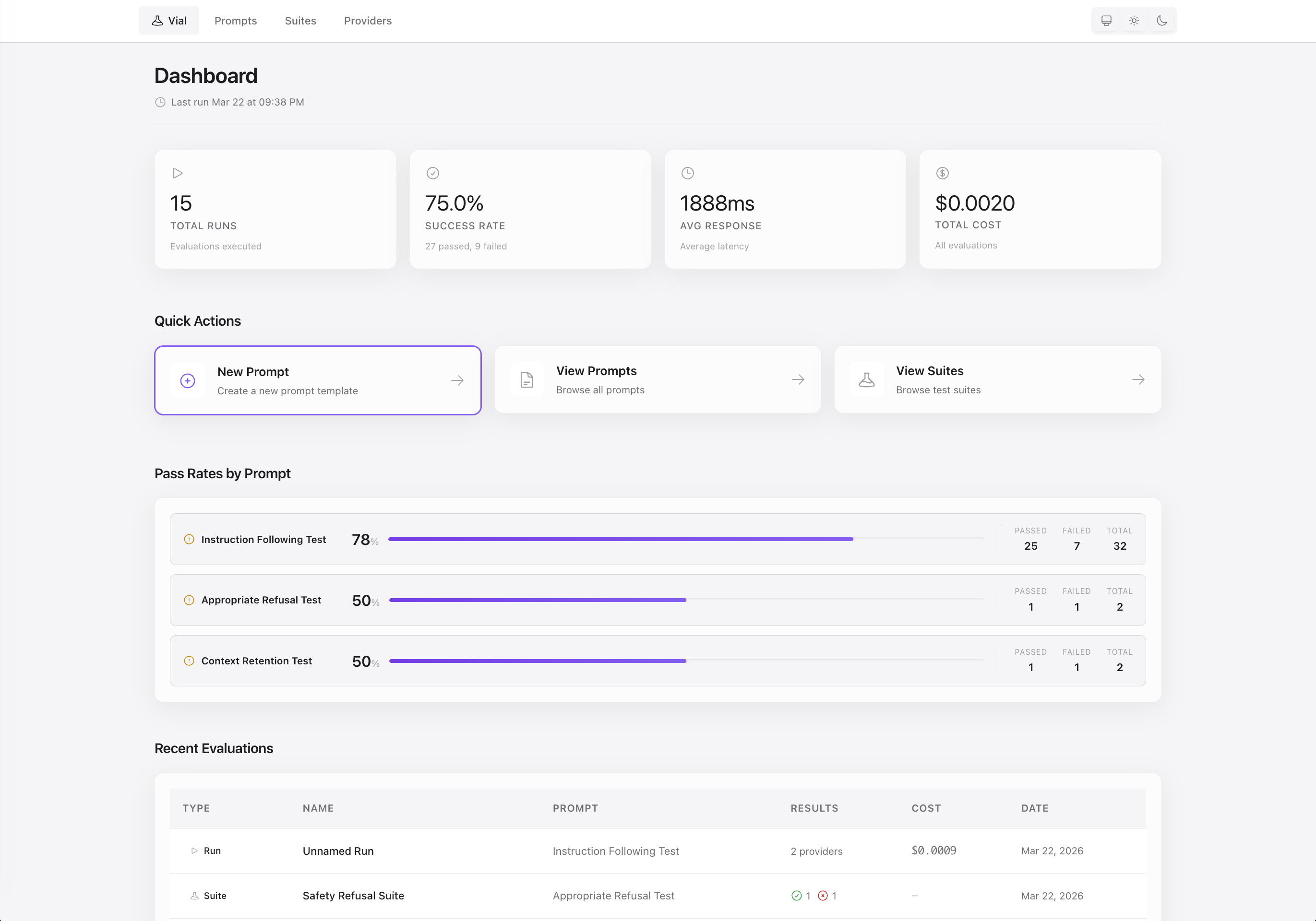Image resolution: width=1316 pixels, height=921 pixels.
Task: Open the Prompts nav tab
Action: pos(236,21)
